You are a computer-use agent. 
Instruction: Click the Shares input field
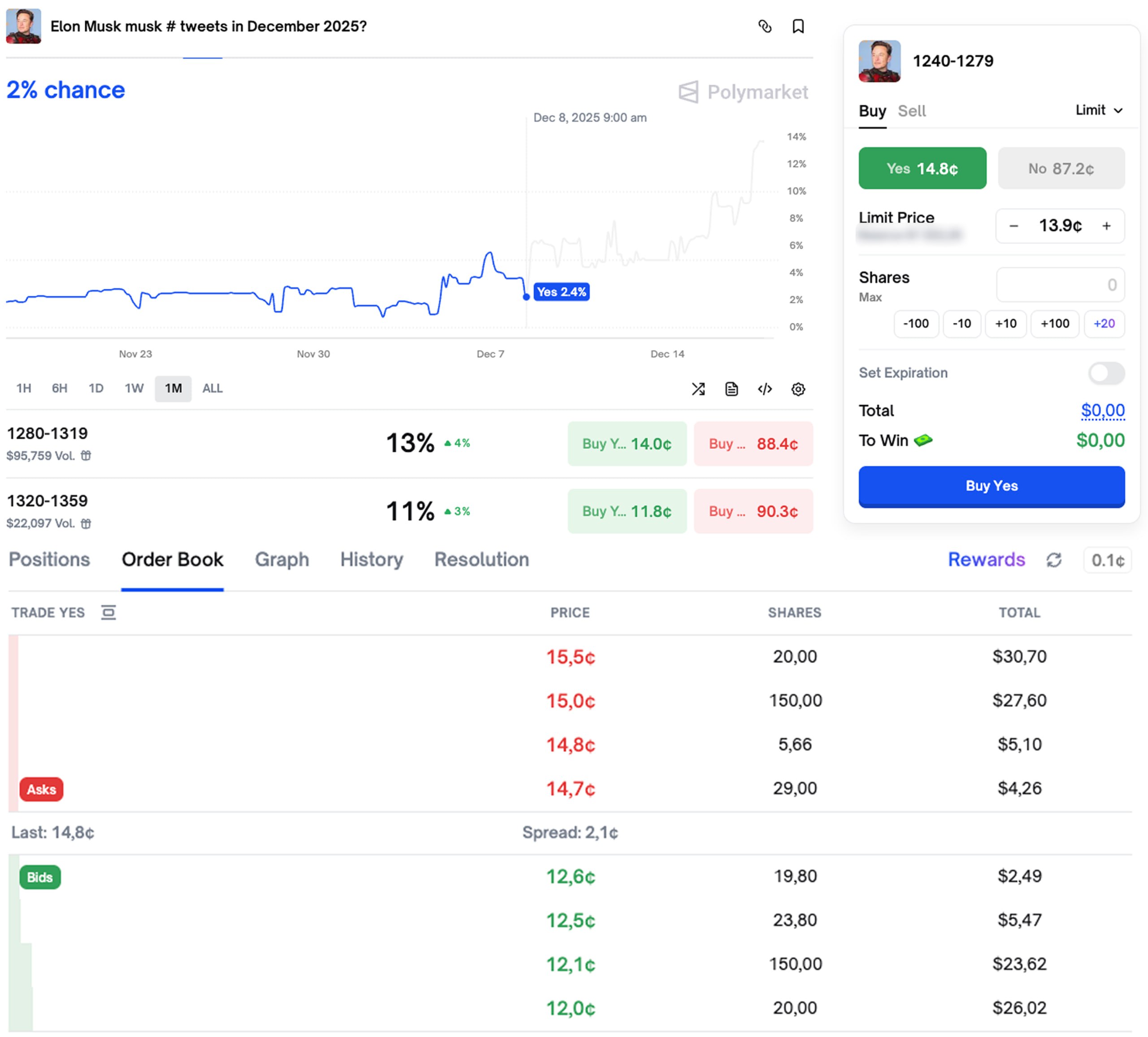click(x=1060, y=285)
